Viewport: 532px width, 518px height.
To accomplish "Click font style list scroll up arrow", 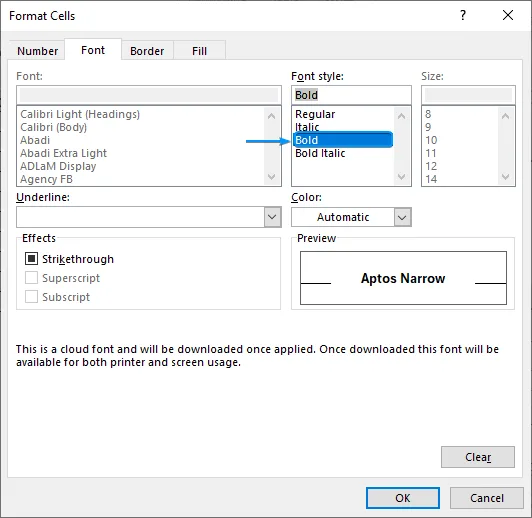I will (401, 116).
